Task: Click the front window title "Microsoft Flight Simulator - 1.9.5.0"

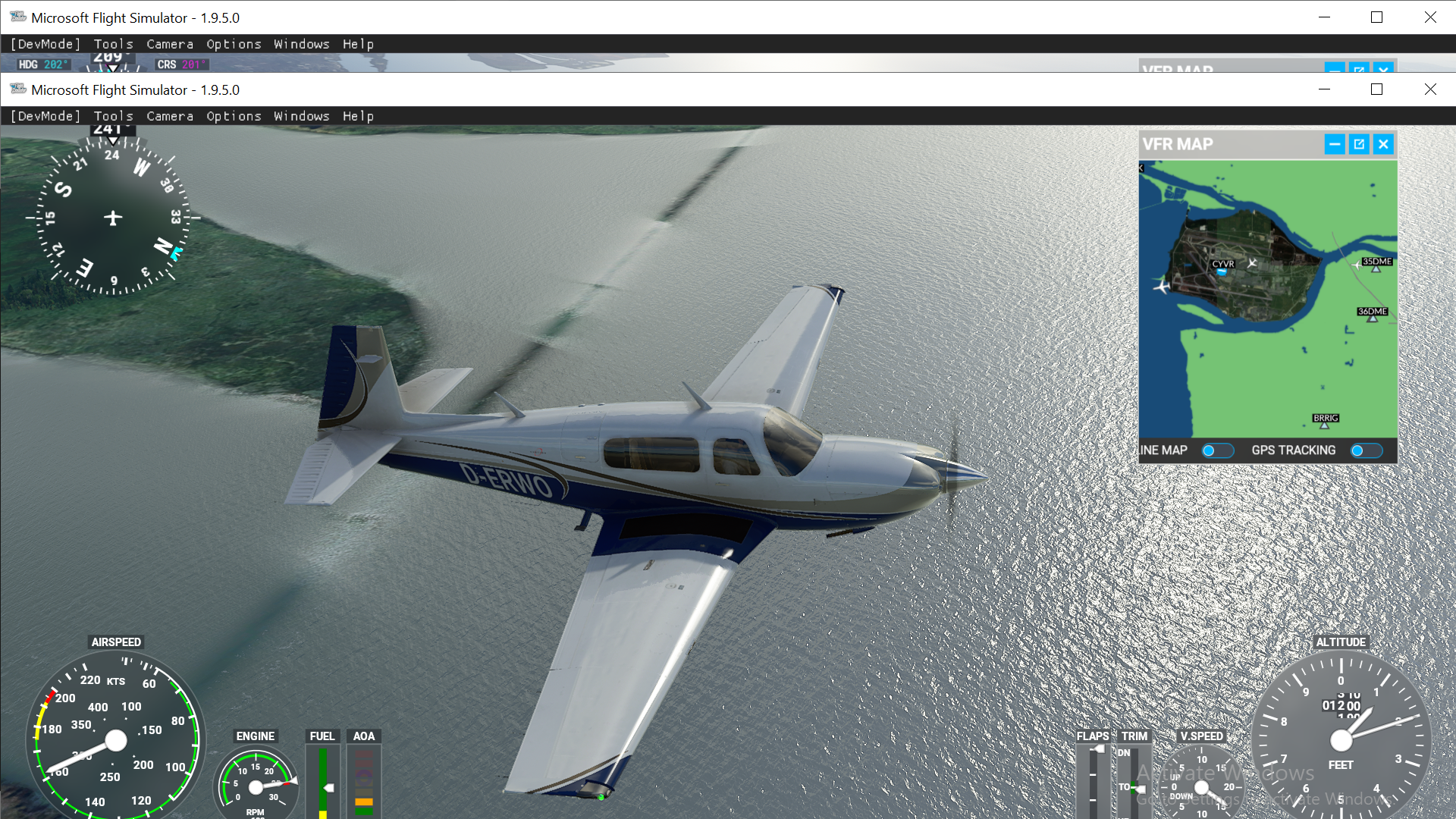Action: point(135,90)
